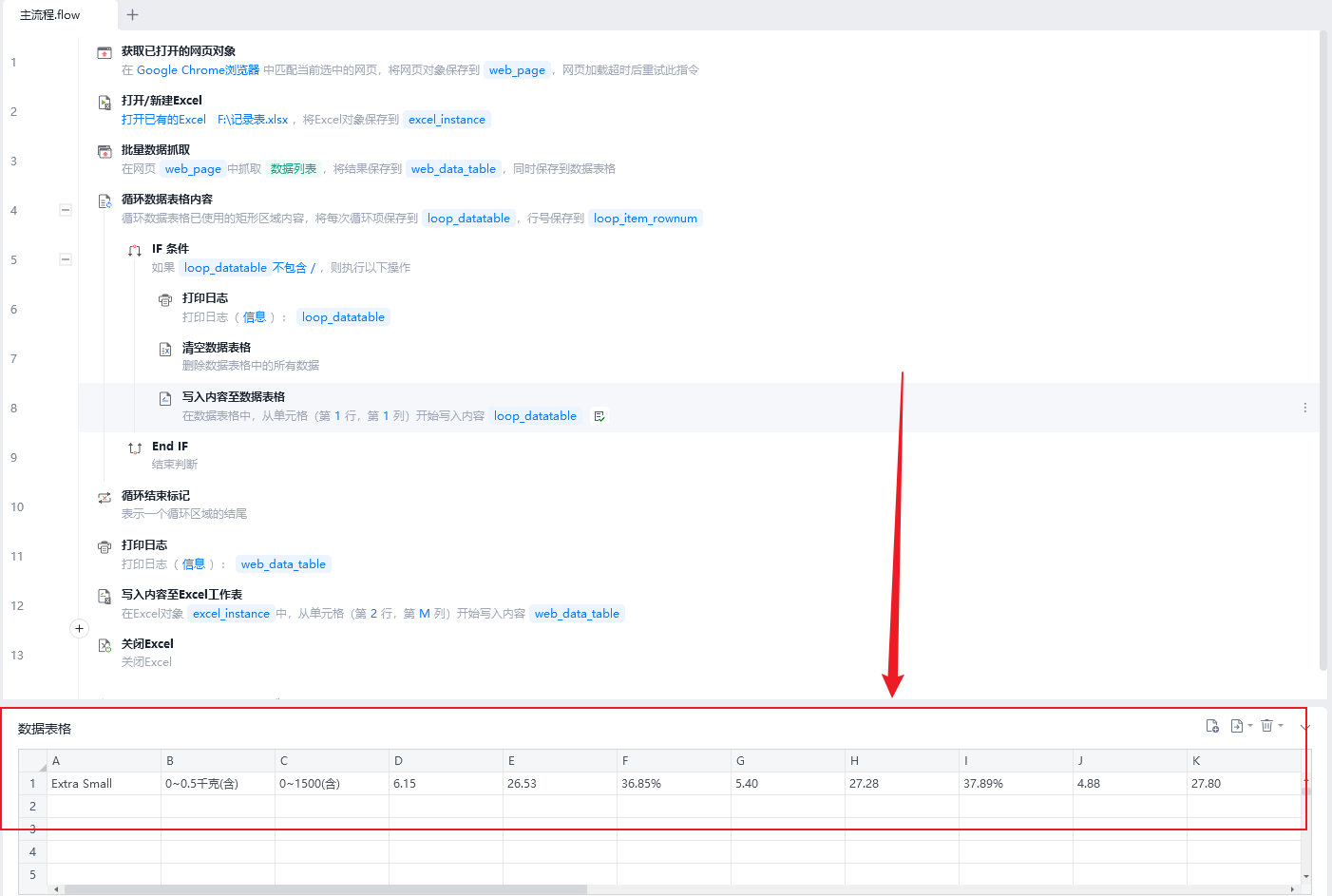The image size is (1332, 896).
Task: Select cell containing Extra Small
Action: [x=104, y=784]
